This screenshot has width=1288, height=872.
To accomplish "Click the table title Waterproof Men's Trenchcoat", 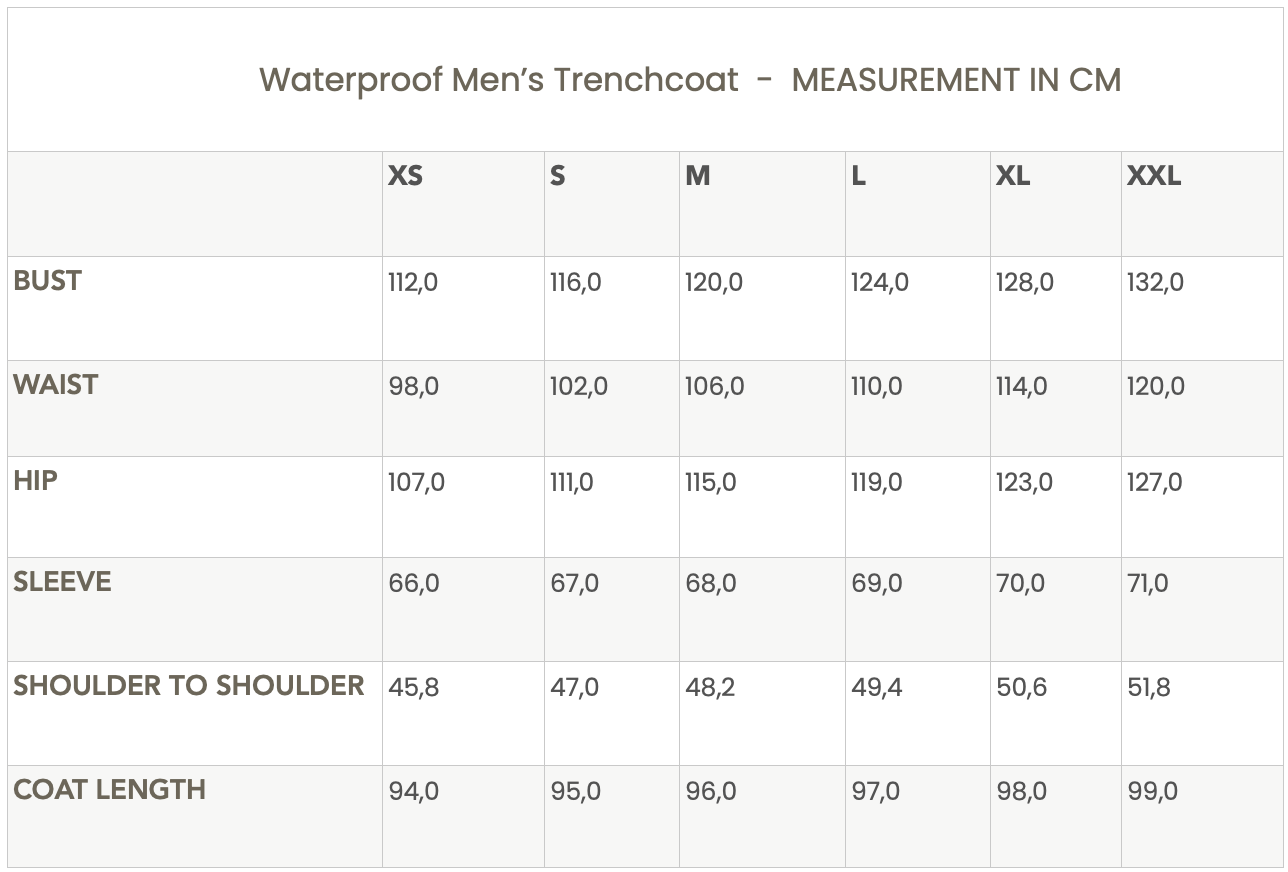I will coord(498,79).
